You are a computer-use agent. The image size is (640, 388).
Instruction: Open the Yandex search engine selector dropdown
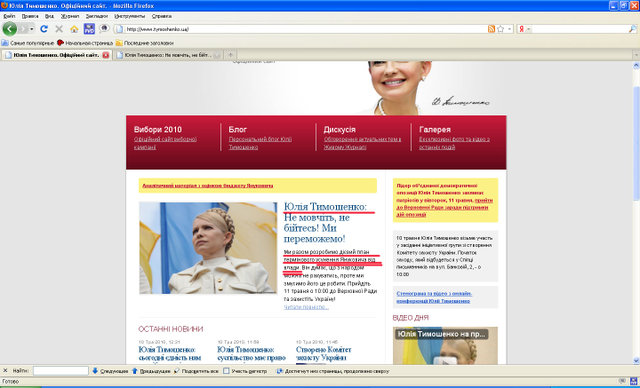point(524,29)
